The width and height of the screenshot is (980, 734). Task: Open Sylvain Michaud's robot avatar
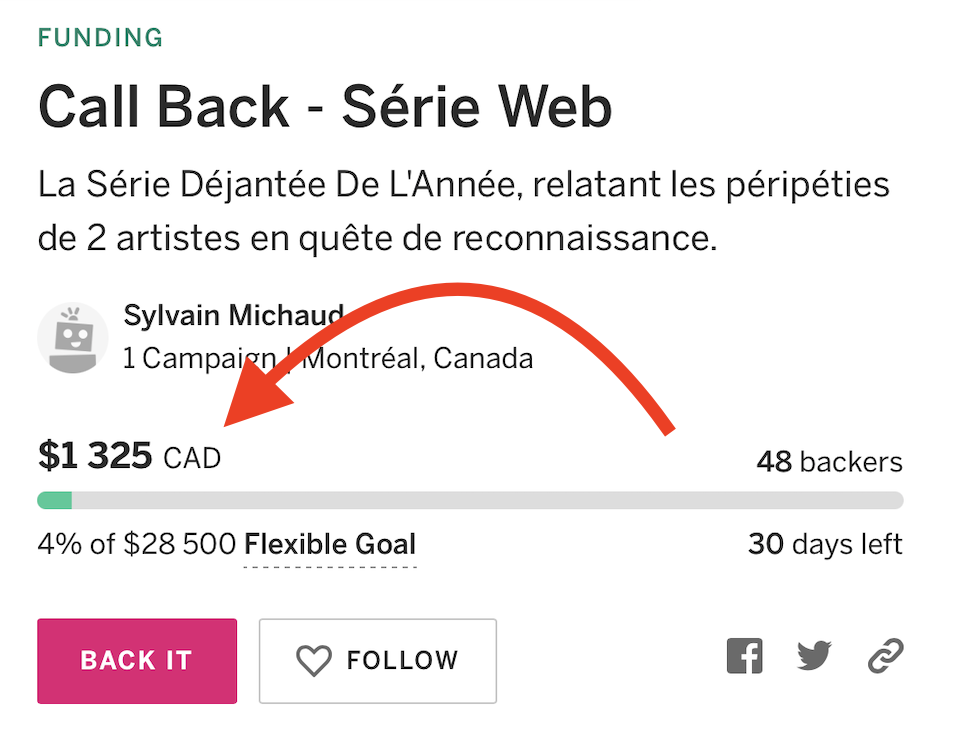[x=73, y=338]
